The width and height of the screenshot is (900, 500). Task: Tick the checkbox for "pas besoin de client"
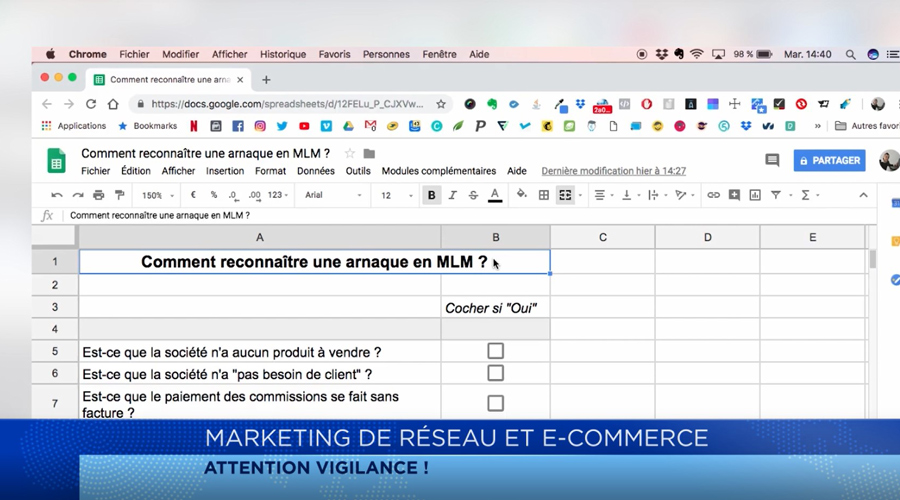click(495, 373)
